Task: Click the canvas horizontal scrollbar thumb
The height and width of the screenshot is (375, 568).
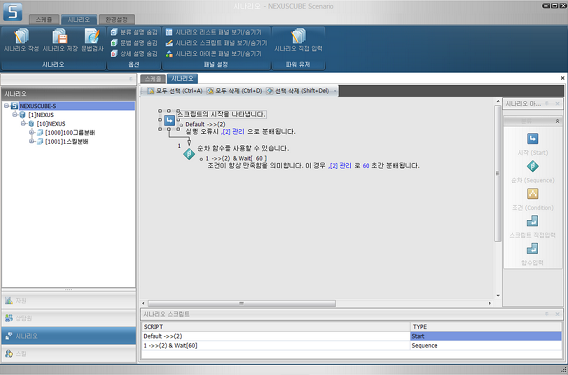Action: (x=242, y=303)
